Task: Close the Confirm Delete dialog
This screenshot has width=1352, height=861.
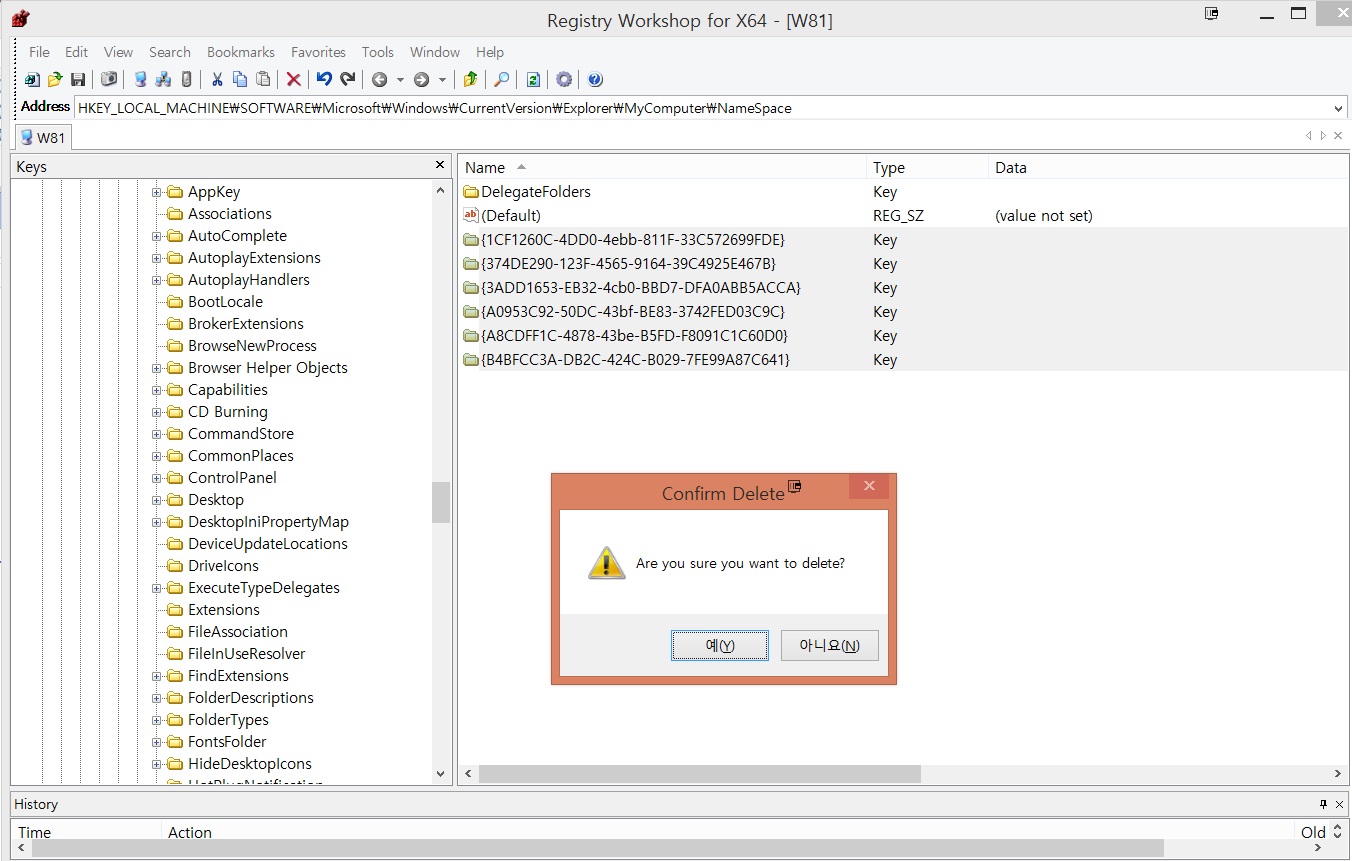Action: click(869, 486)
